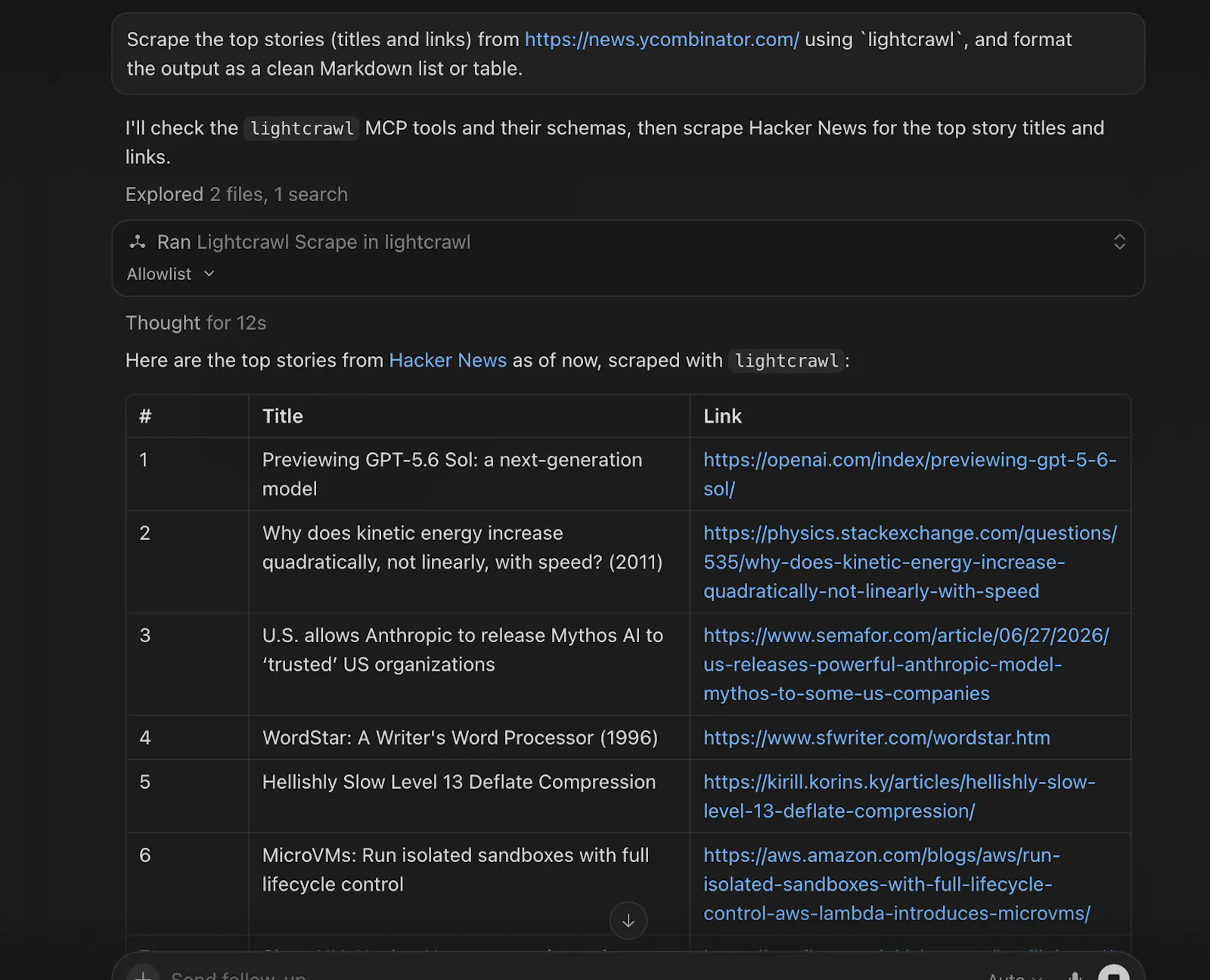
Task: Open the Hacker News link in the reply
Action: click(448, 360)
